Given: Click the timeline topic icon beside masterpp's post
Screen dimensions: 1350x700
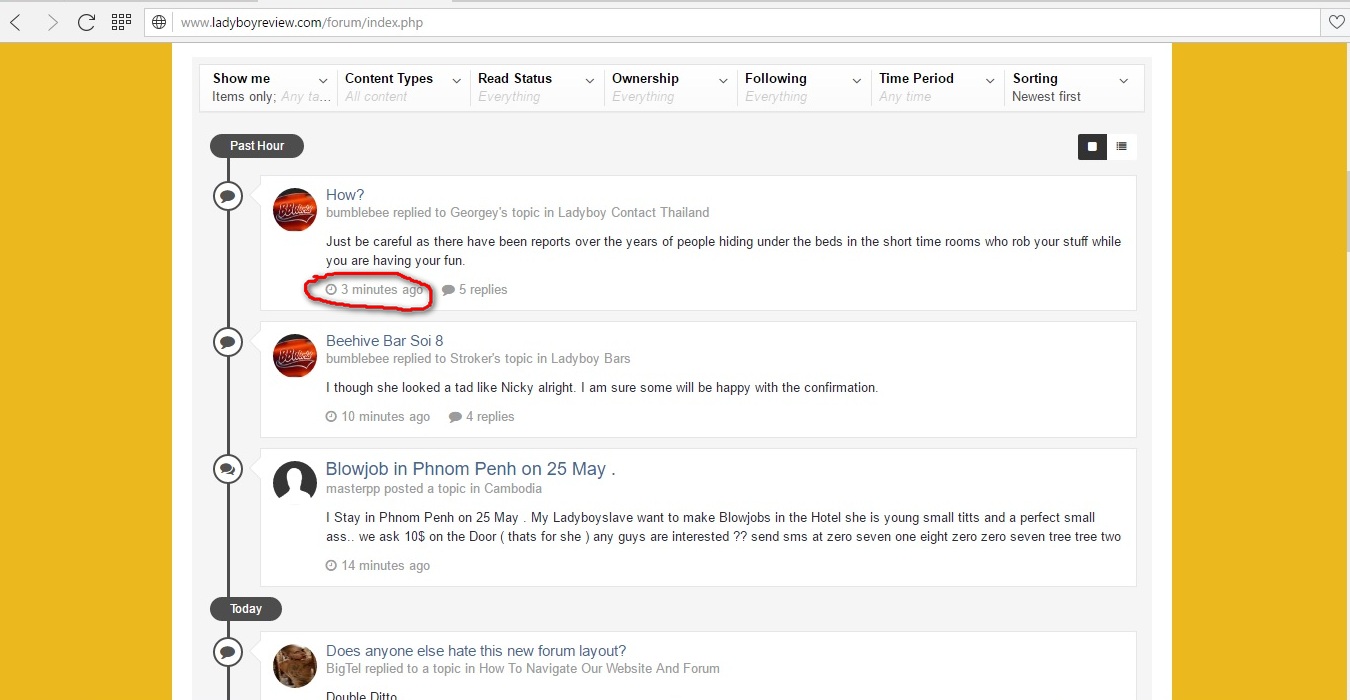Looking at the screenshot, I should [228, 468].
